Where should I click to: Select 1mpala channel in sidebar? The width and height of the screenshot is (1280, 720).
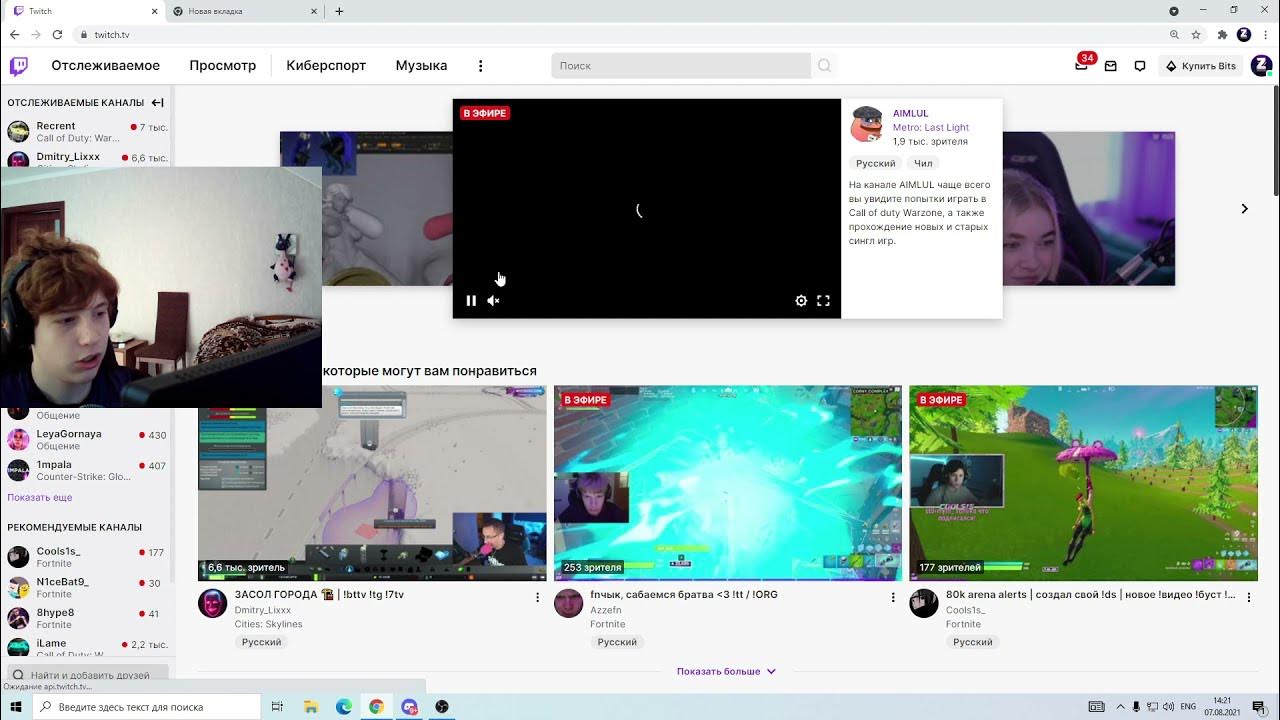(87, 471)
